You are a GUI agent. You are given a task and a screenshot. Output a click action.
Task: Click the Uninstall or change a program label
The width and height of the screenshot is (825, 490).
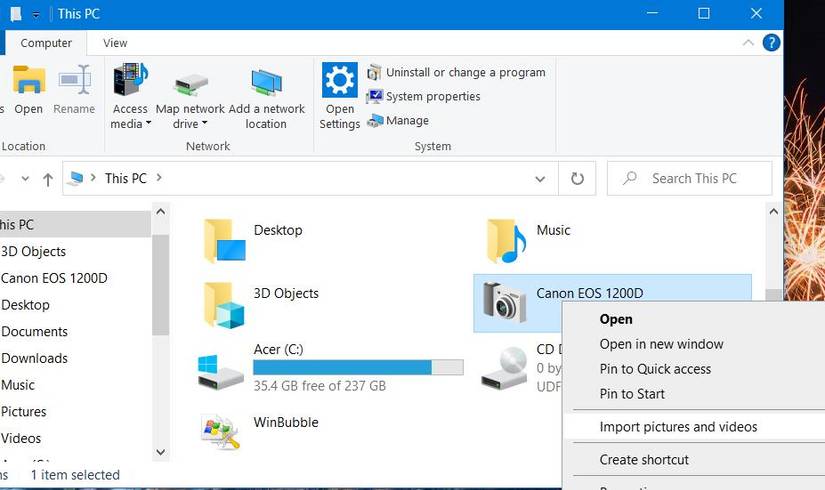coord(466,73)
